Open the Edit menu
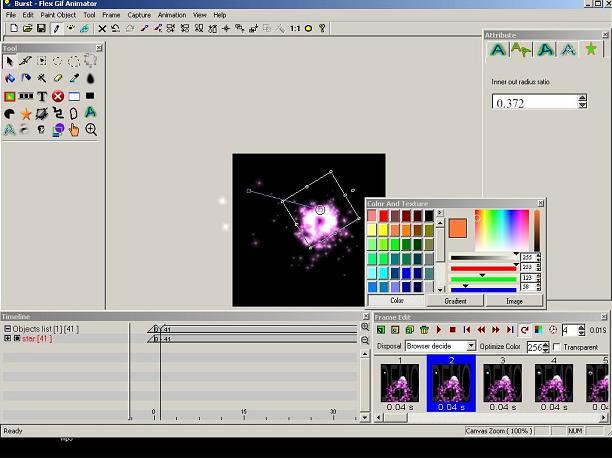612x459 pixels. [28, 15]
